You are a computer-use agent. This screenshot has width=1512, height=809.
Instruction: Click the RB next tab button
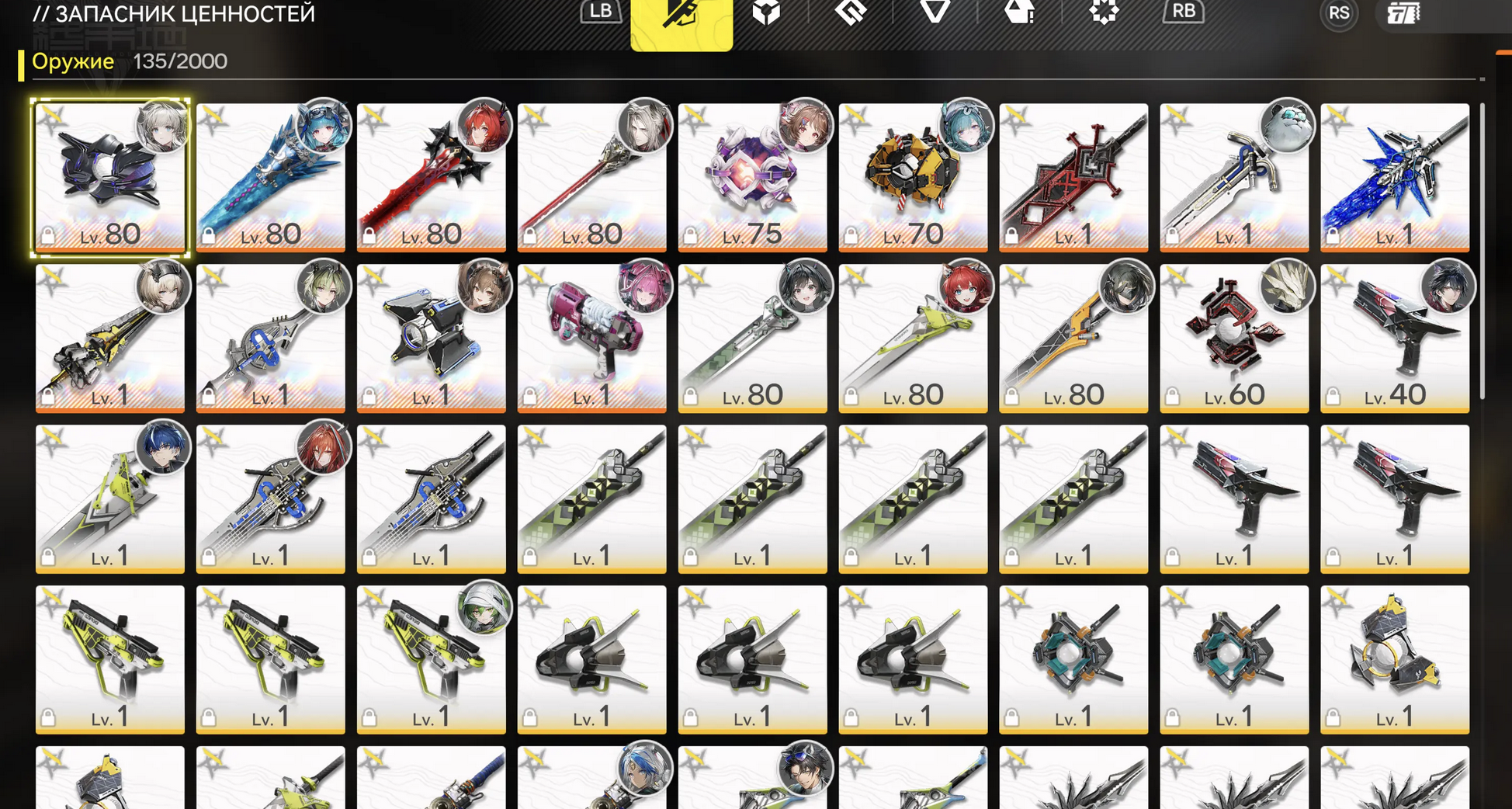point(1184,12)
